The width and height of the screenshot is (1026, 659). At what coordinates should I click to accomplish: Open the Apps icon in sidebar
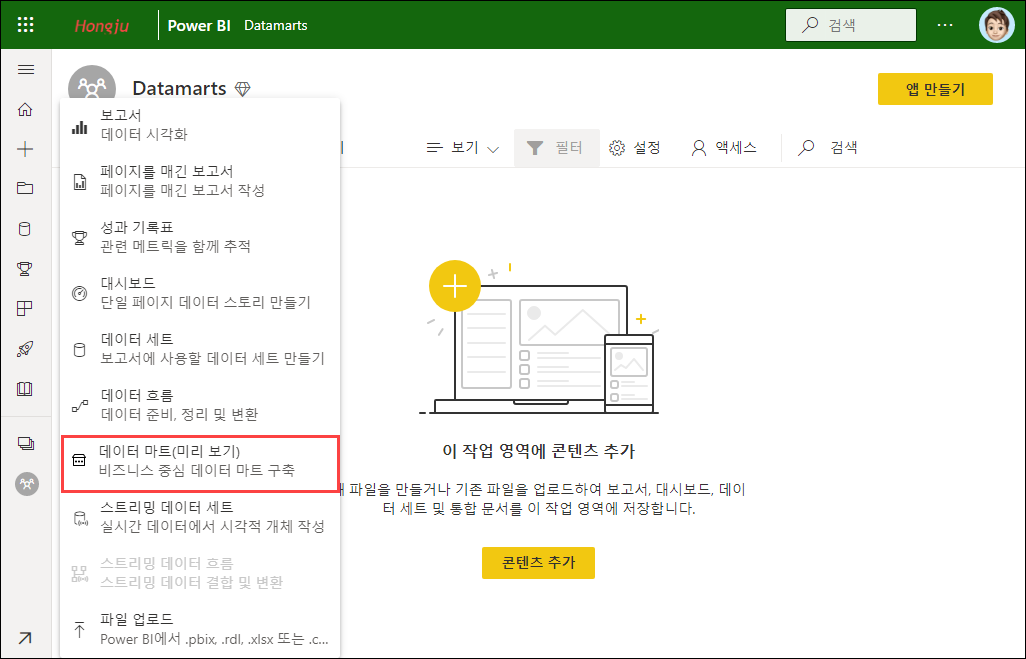tap(25, 308)
